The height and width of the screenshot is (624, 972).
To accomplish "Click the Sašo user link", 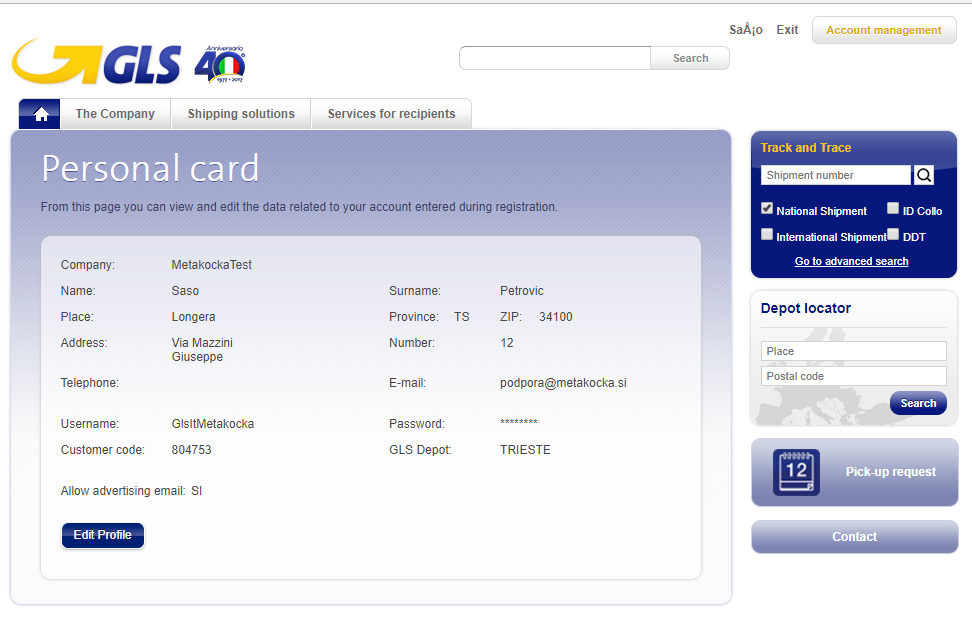I will [x=746, y=30].
